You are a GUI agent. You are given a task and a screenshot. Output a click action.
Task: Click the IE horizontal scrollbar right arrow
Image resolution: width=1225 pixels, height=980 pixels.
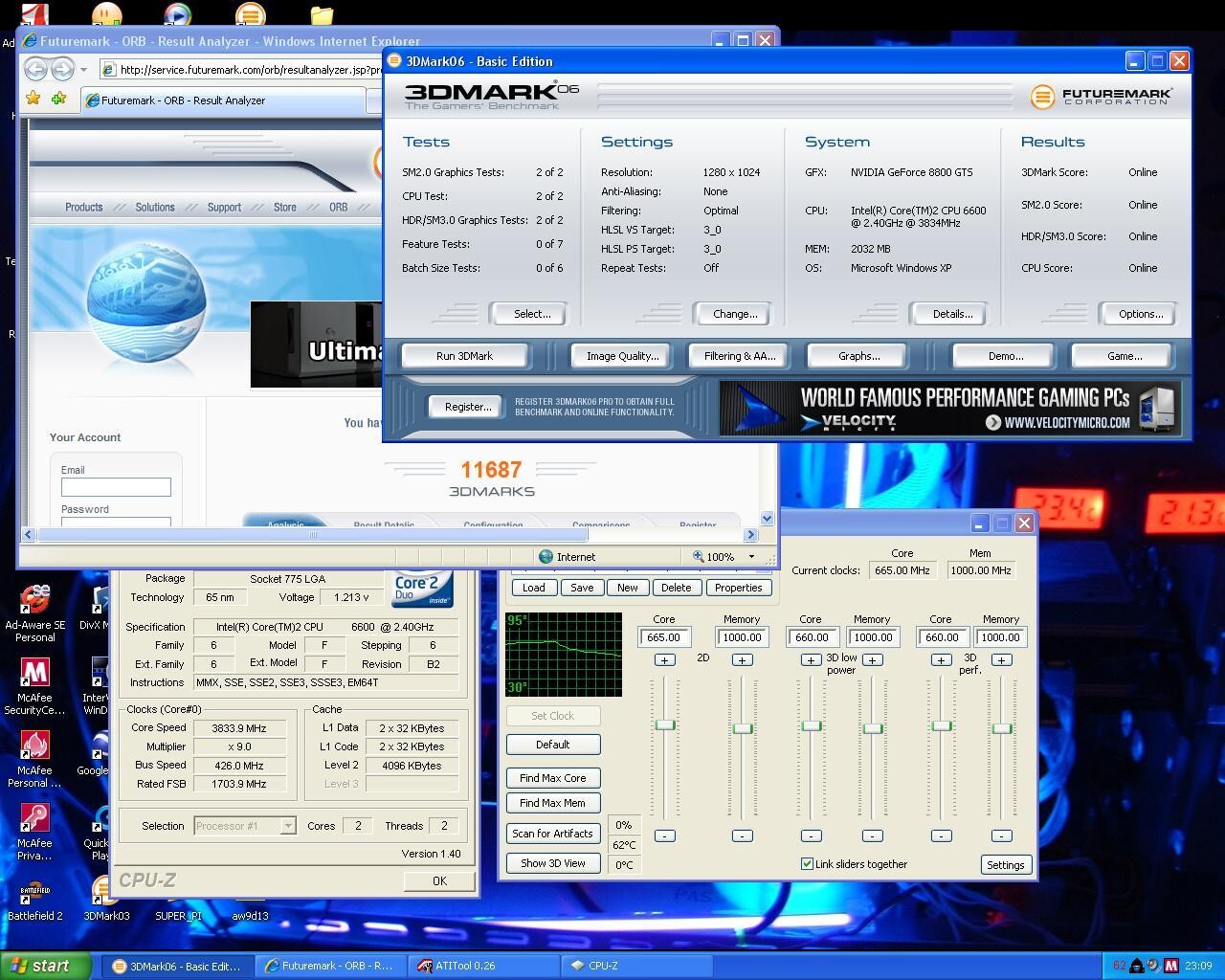(751, 535)
